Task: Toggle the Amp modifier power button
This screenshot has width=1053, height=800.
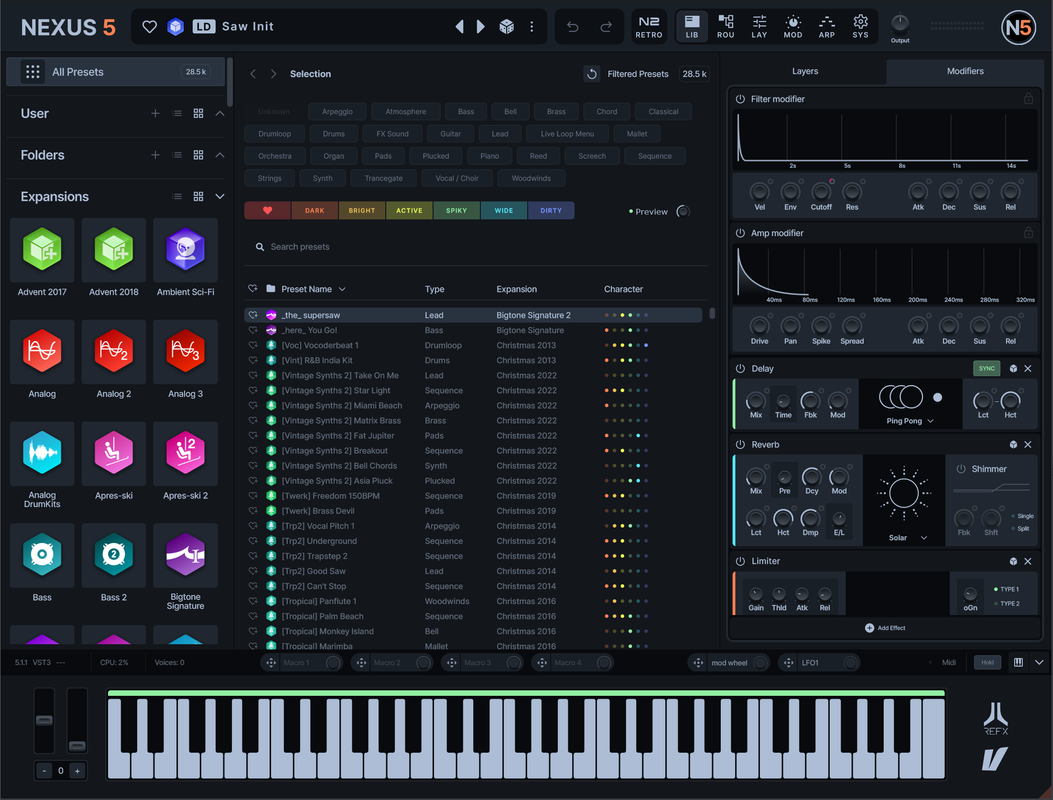Action: [740, 233]
